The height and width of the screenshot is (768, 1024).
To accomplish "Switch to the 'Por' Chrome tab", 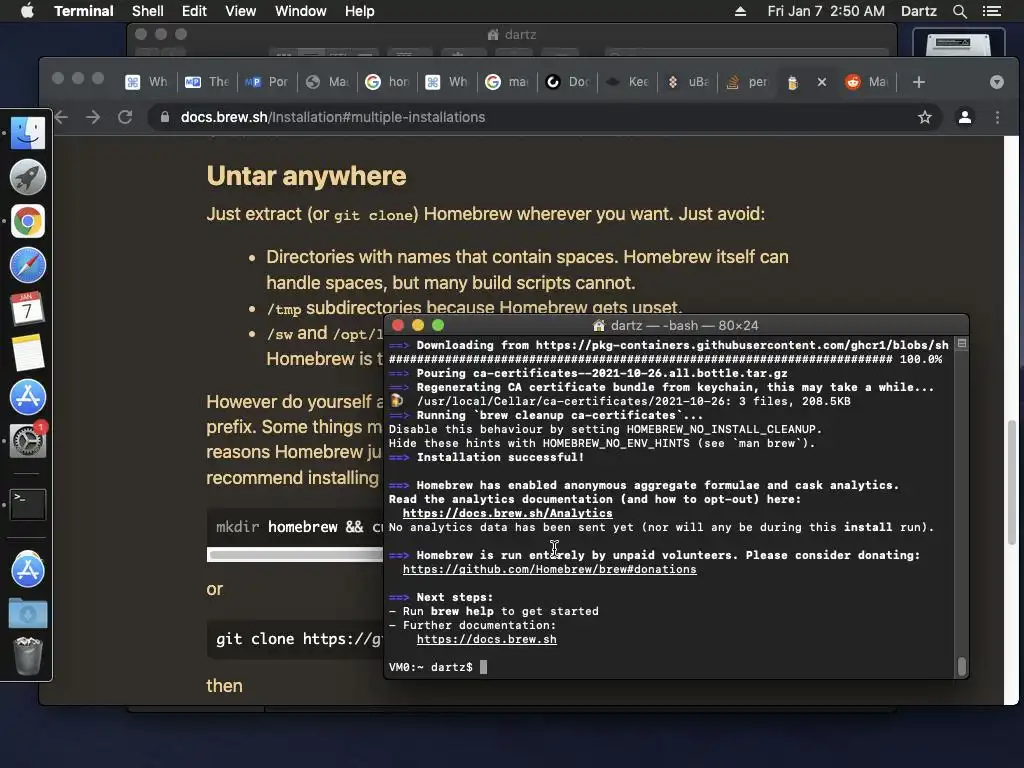I will coord(266,82).
